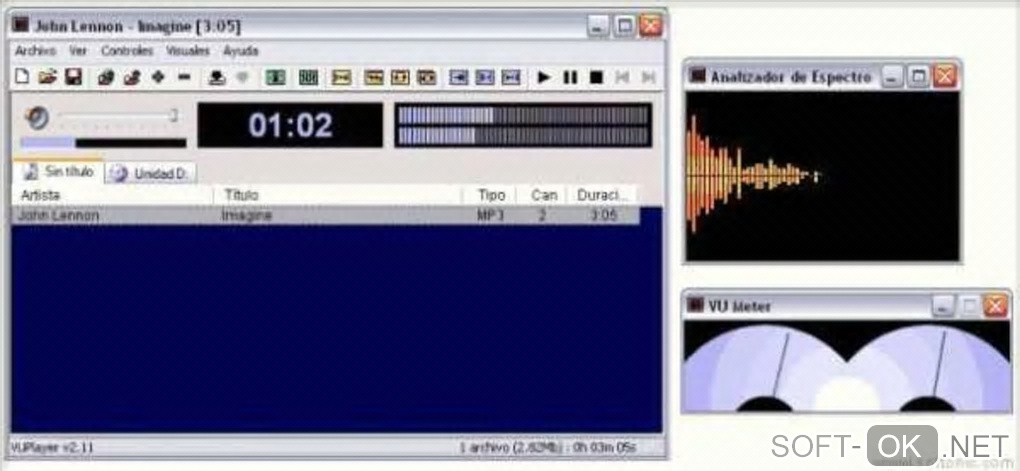Click the first green toolbar icon
The image size is (1020, 471).
click(x=276, y=77)
